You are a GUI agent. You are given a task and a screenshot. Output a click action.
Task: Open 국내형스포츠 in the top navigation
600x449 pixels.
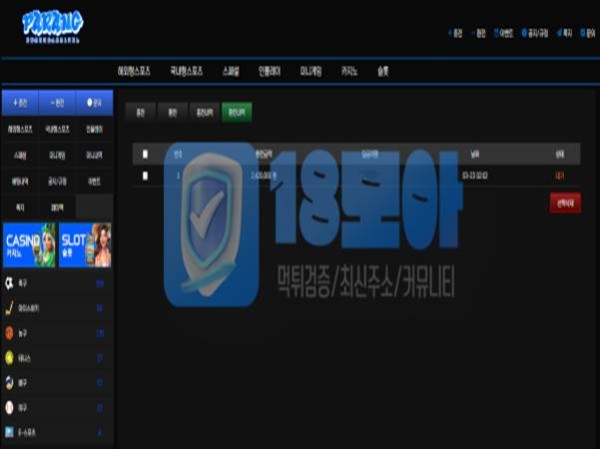[x=186, y=71]
